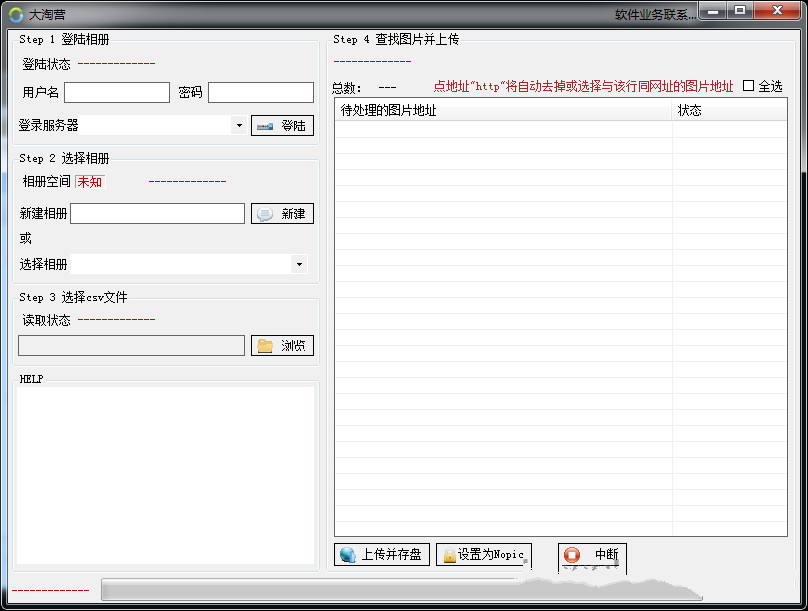Close the 大淘营 window
808x611 pixels.
778,10
